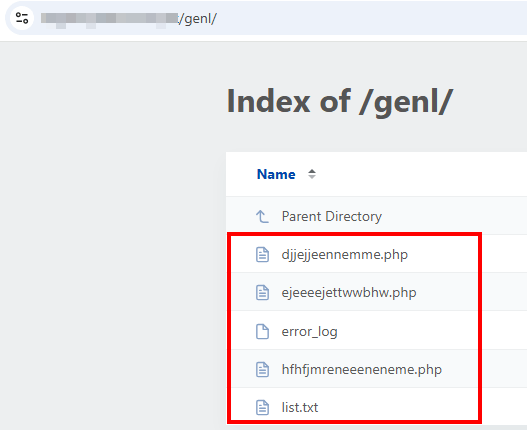Open the list.txt file
This screenshot has height=430, width=527.
click(300, 407)
